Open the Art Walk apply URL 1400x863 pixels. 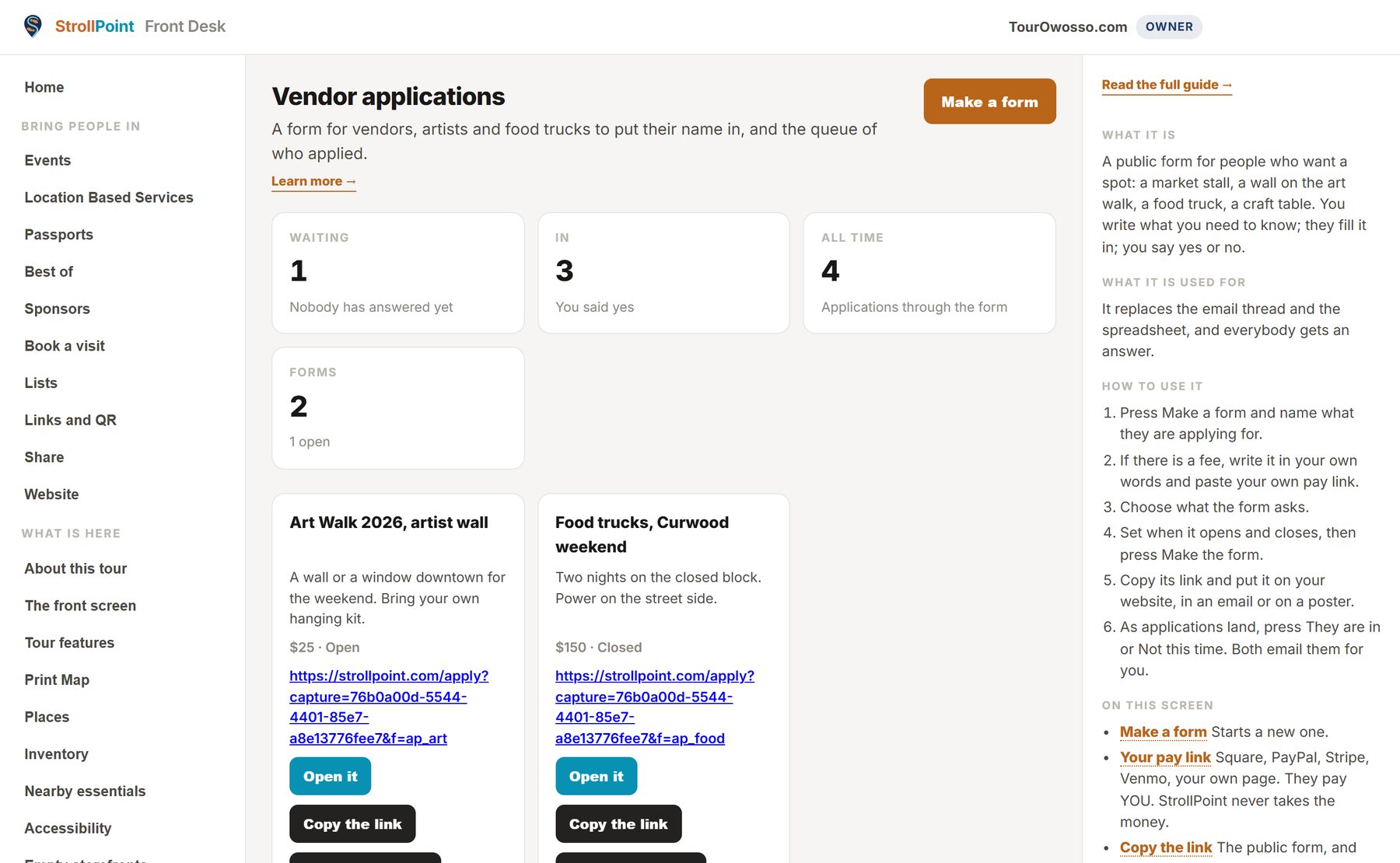pos(389,707)
